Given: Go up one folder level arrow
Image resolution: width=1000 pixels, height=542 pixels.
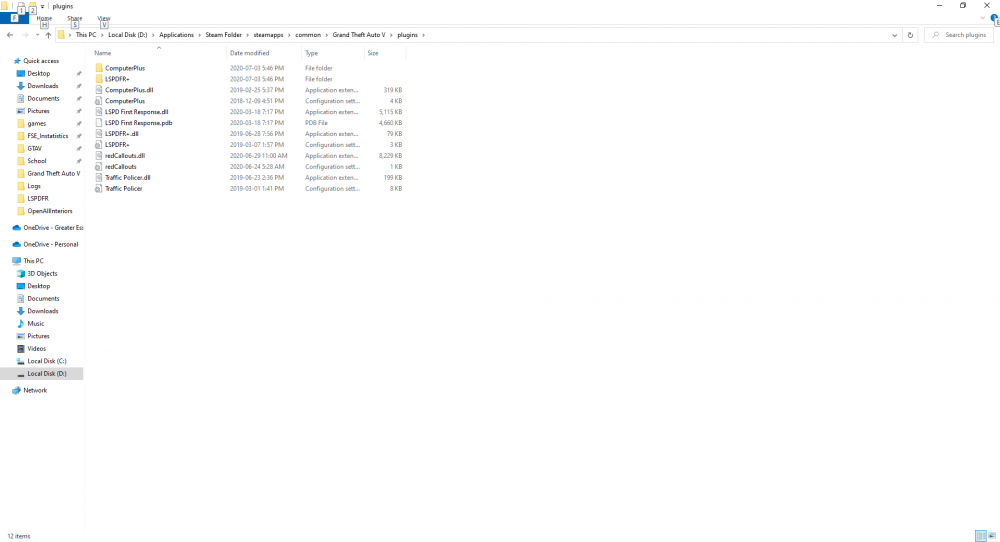Looking at the screenshot, I should pos(48,35).
